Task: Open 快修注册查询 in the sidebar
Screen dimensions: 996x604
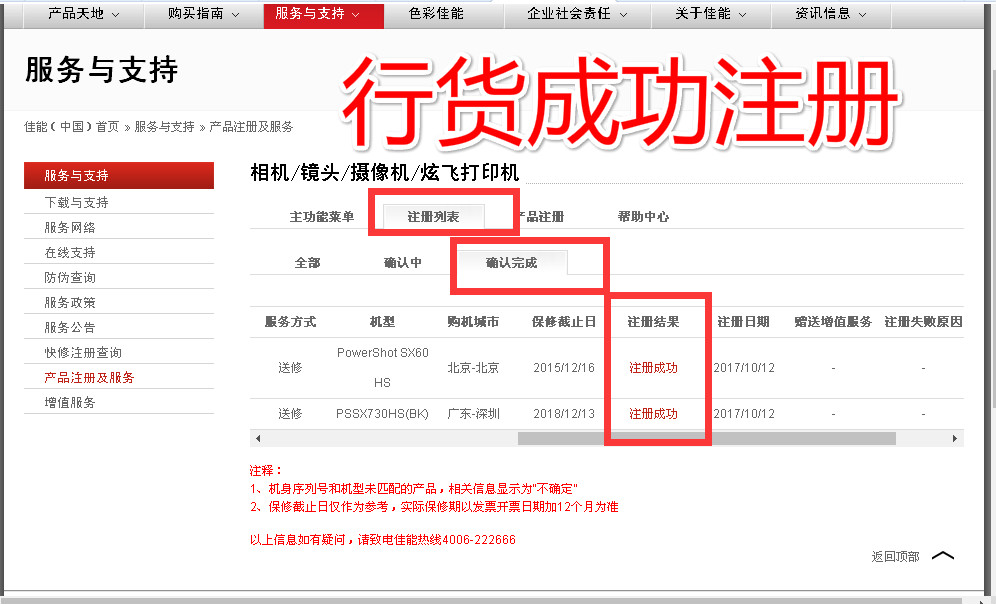Action: (x=83, y=352)
